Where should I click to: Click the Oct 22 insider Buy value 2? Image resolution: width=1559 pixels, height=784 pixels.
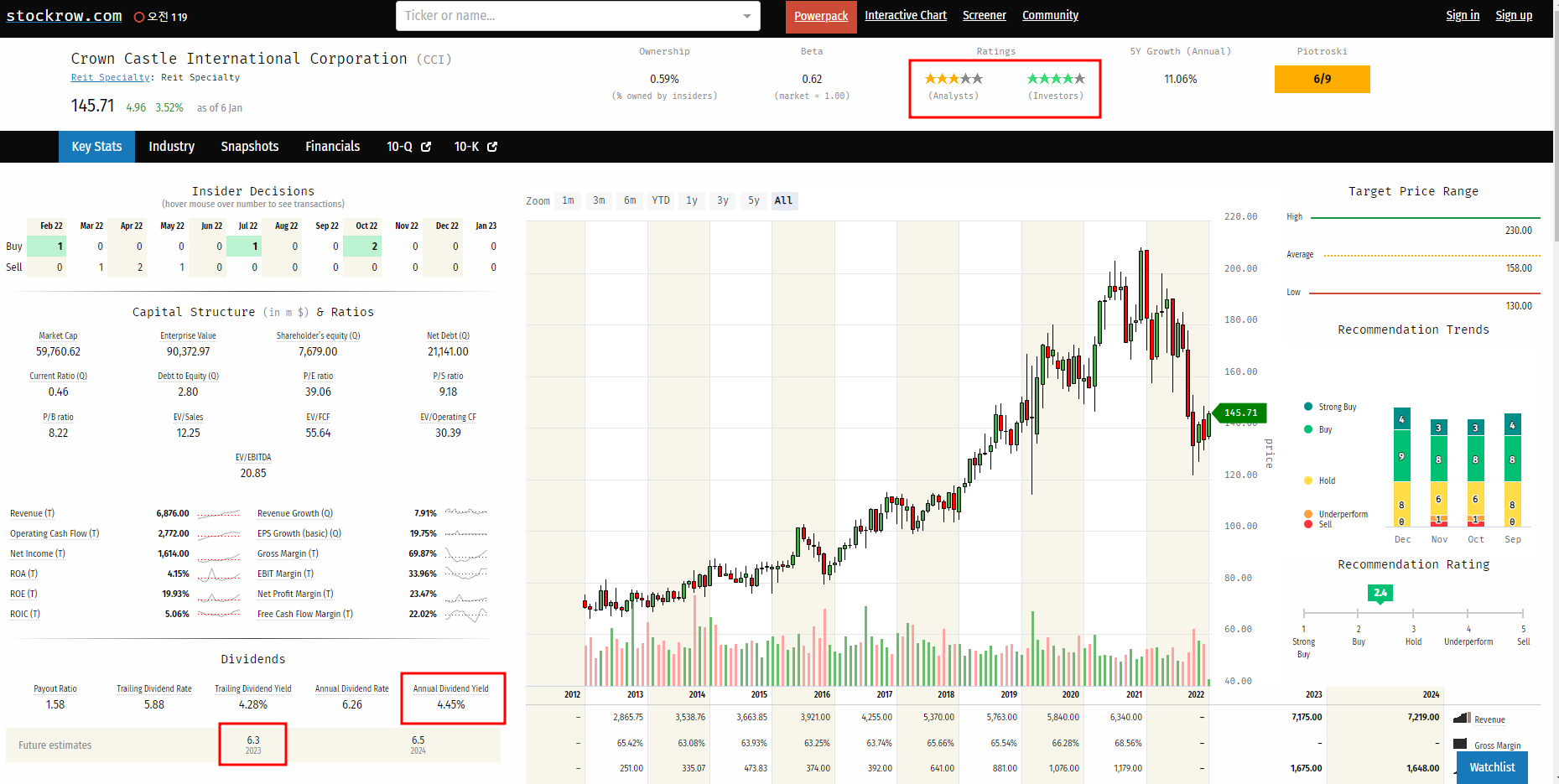[361, 247]
